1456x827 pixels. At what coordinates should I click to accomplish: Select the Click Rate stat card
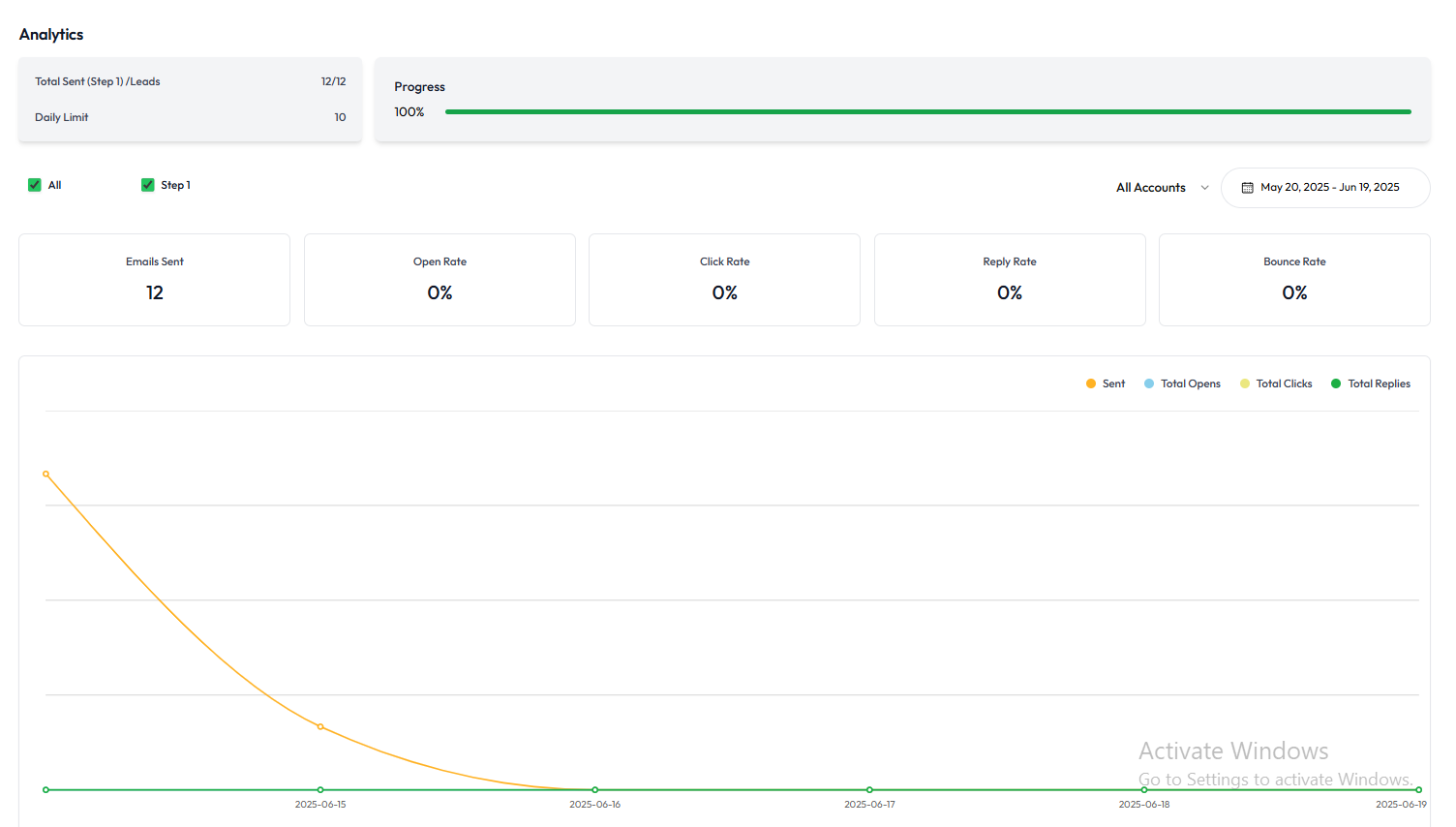point(724,280)
